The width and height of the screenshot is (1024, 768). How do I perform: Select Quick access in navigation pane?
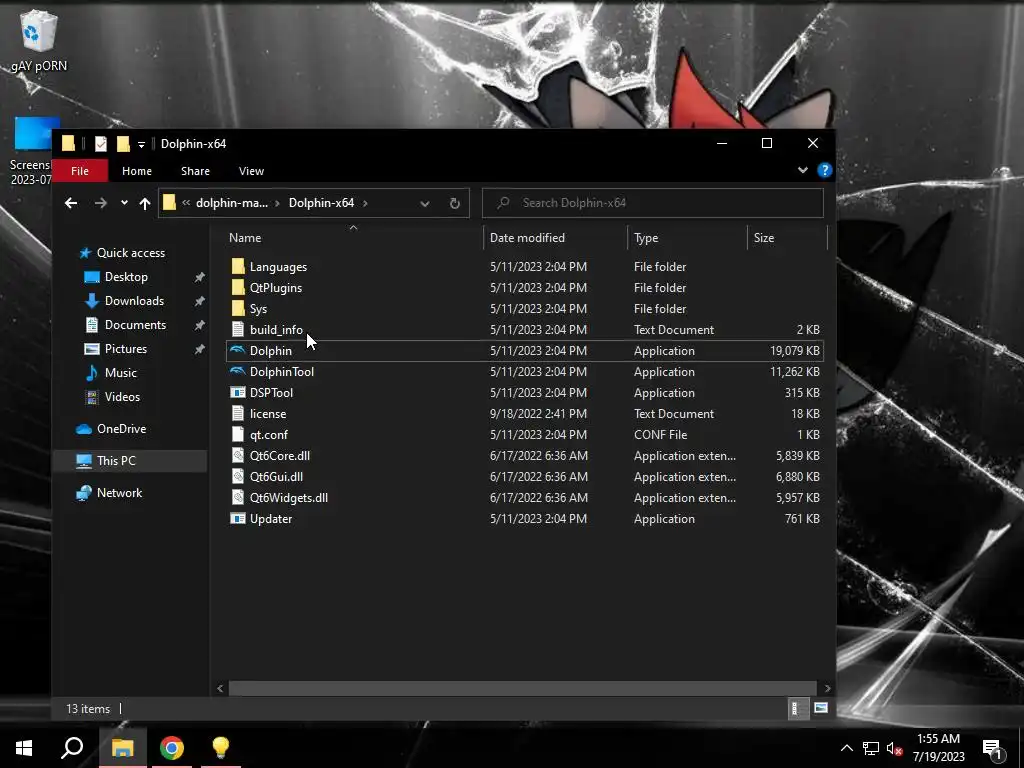(131, 253)
